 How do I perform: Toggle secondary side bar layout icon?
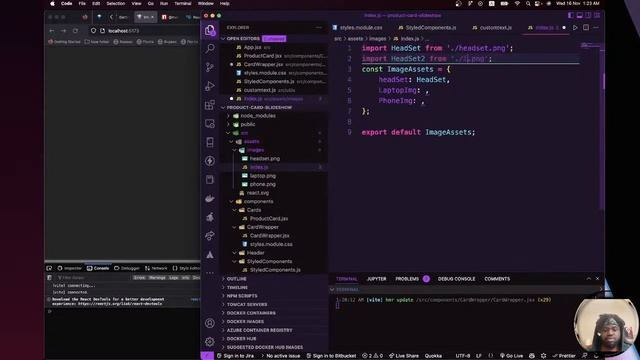(x=588, y=16)
